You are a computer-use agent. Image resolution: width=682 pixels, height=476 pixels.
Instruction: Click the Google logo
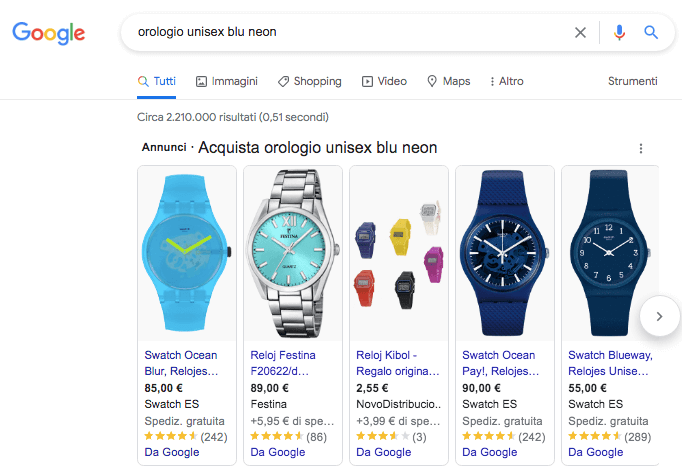[x=48, y=33]
